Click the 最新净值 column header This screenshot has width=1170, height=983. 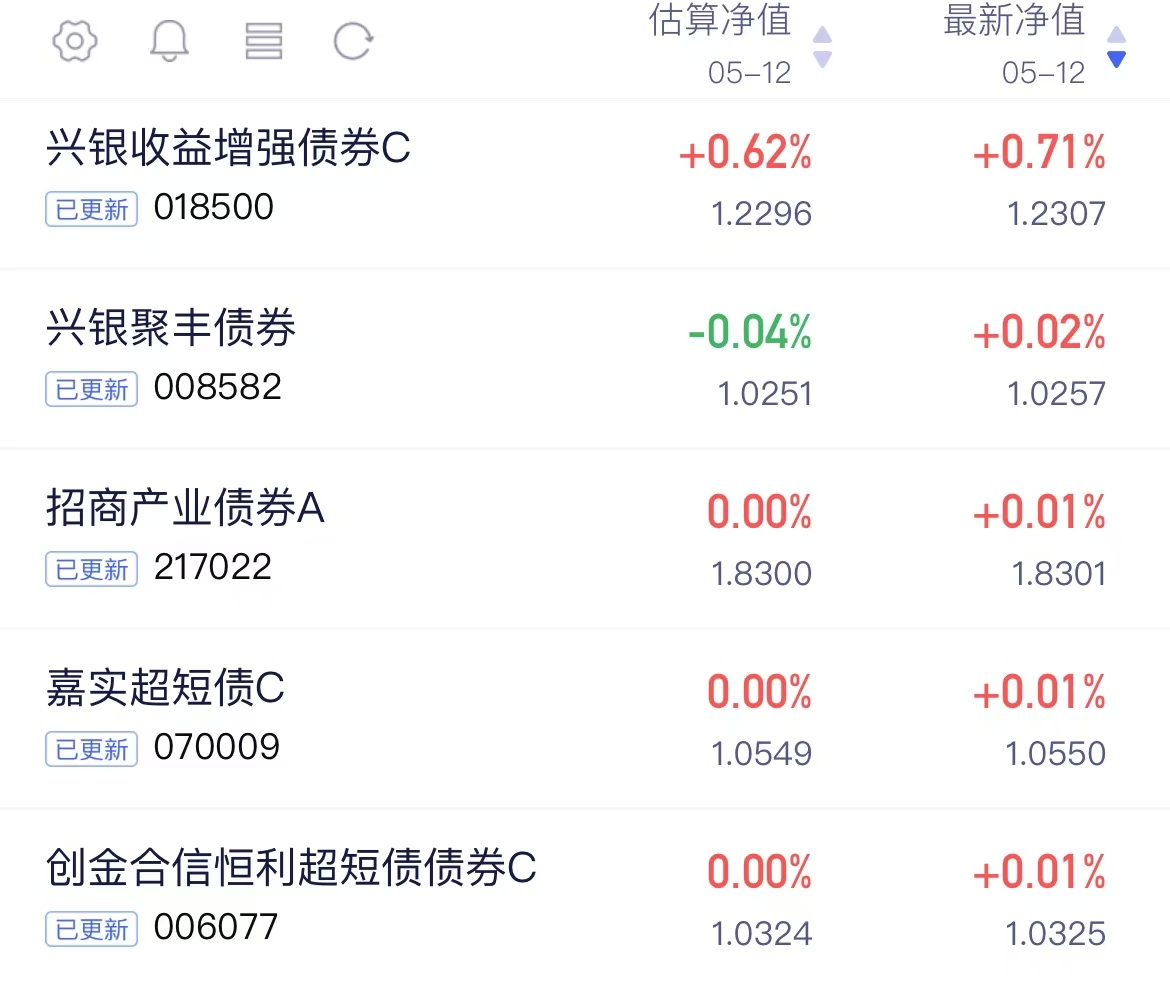1014,20
